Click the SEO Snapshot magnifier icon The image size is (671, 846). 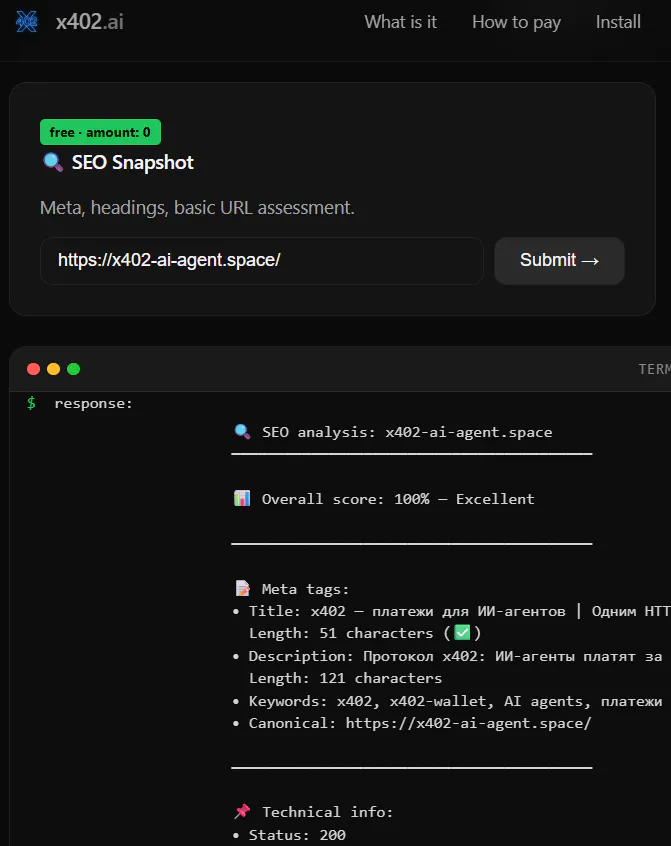pos(53,162)
